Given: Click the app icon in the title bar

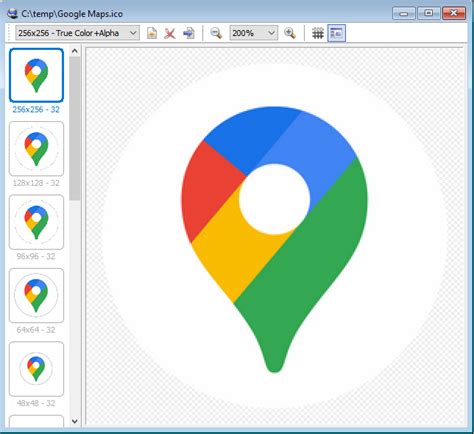Looking at the screenshot, I should tap(12, 14).
